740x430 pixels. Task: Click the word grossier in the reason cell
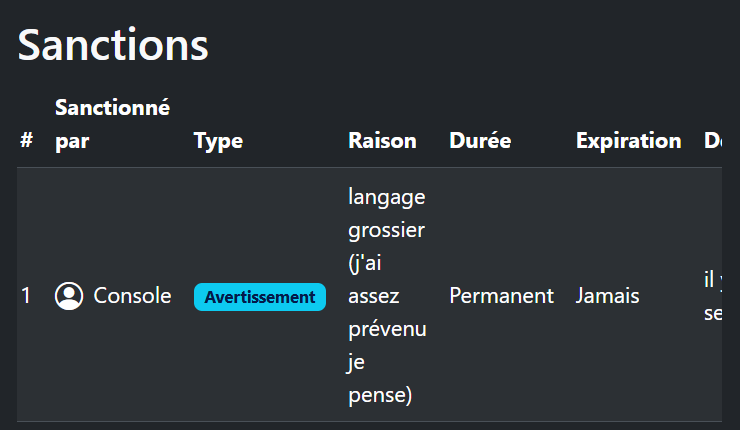[387, 230]
